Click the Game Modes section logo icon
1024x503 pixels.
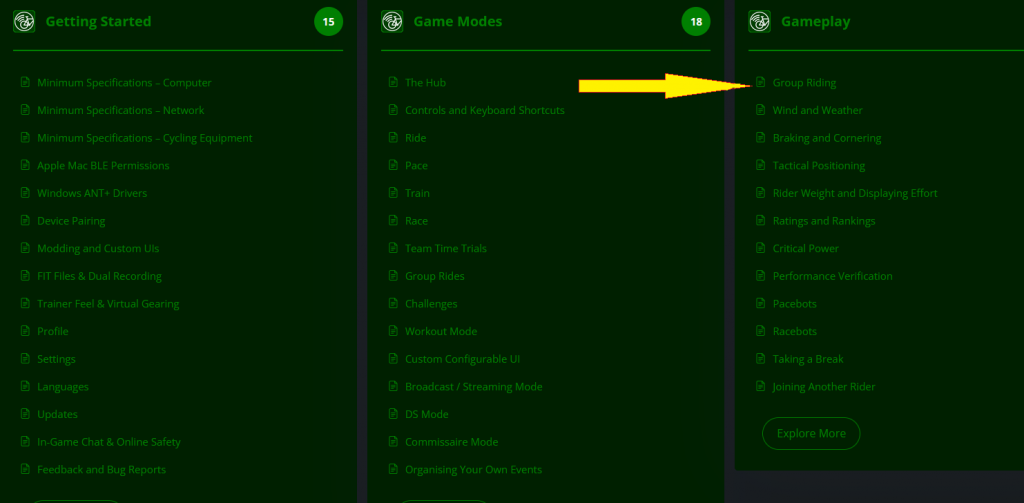coord(393,21)
